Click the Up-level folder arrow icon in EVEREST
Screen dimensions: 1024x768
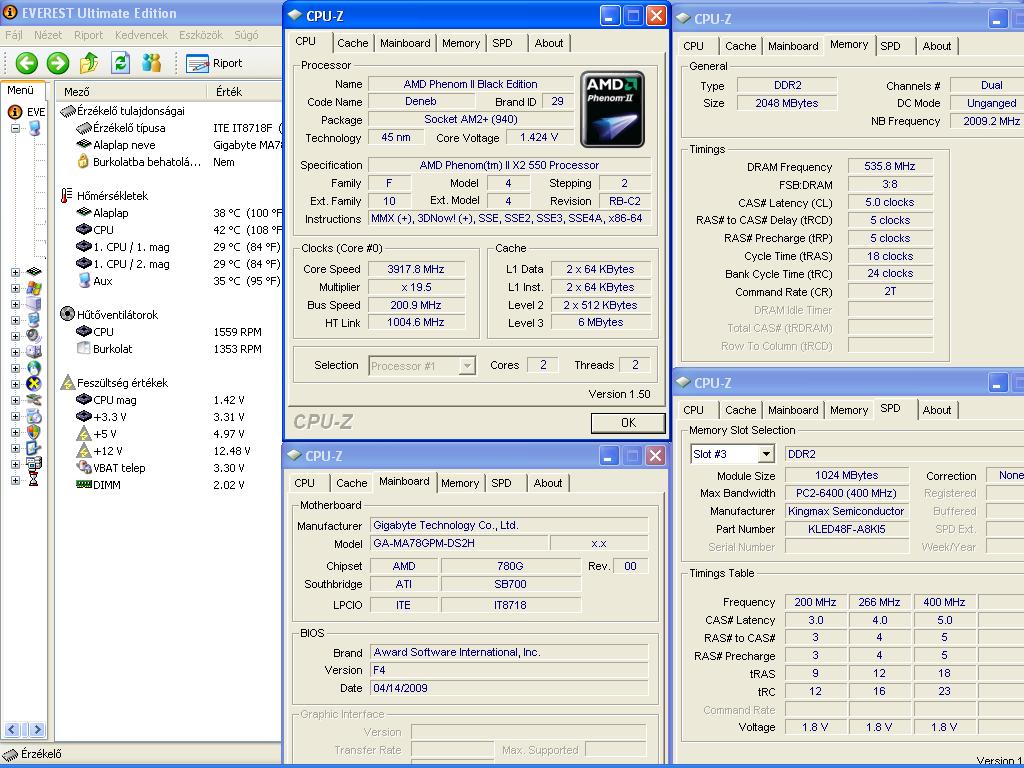click(89, 63)
